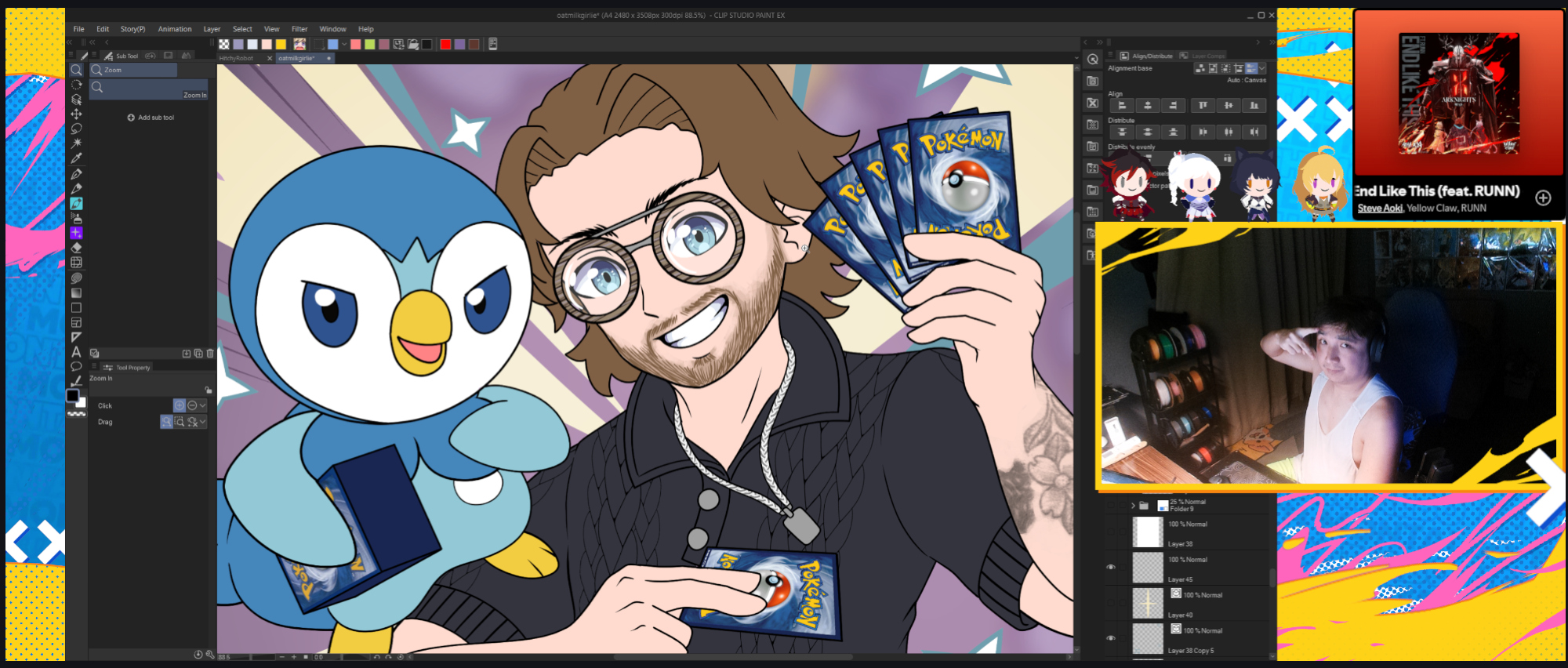The image size is (1568, 668).
Task: Toggle visibility of Layer 38 Copy 5
Action: [1111, 638]
